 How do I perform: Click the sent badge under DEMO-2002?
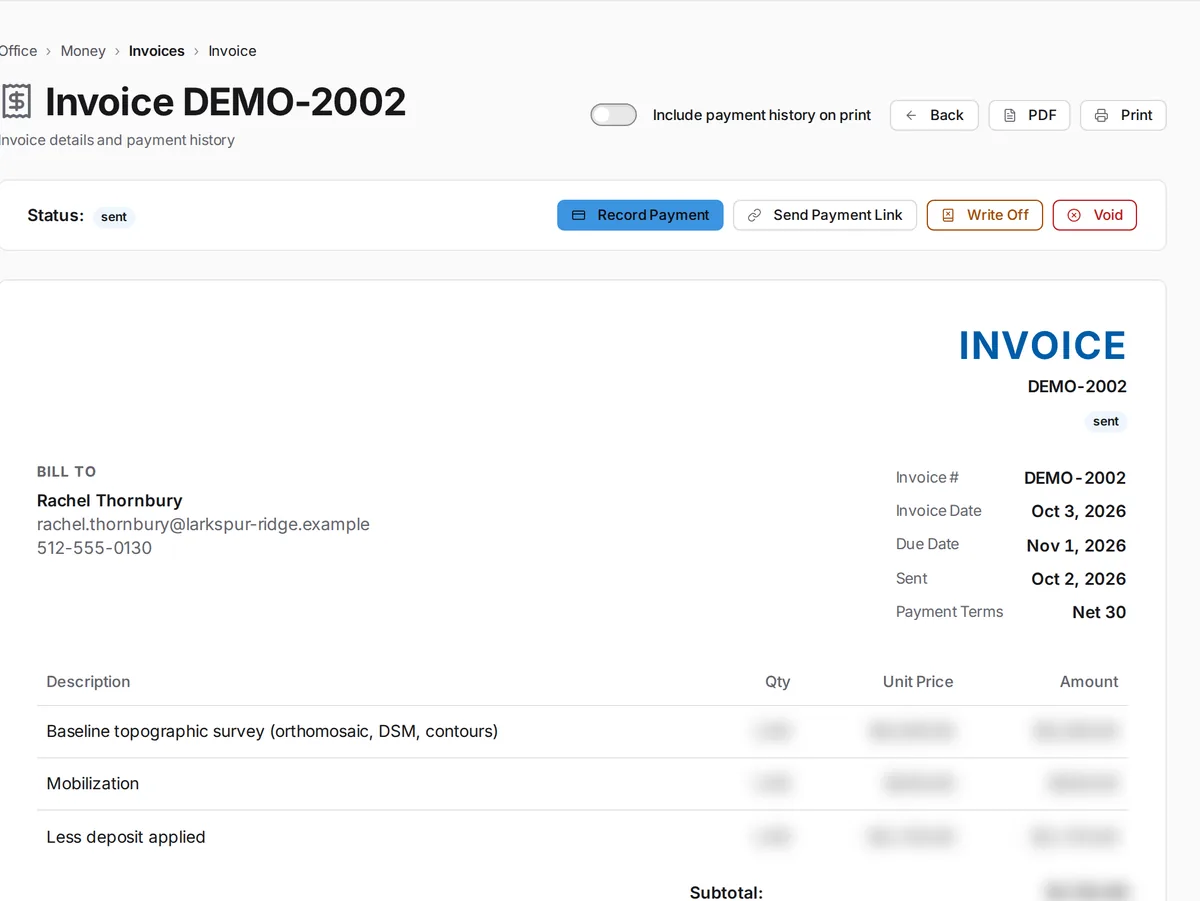tap(1106, 421)
